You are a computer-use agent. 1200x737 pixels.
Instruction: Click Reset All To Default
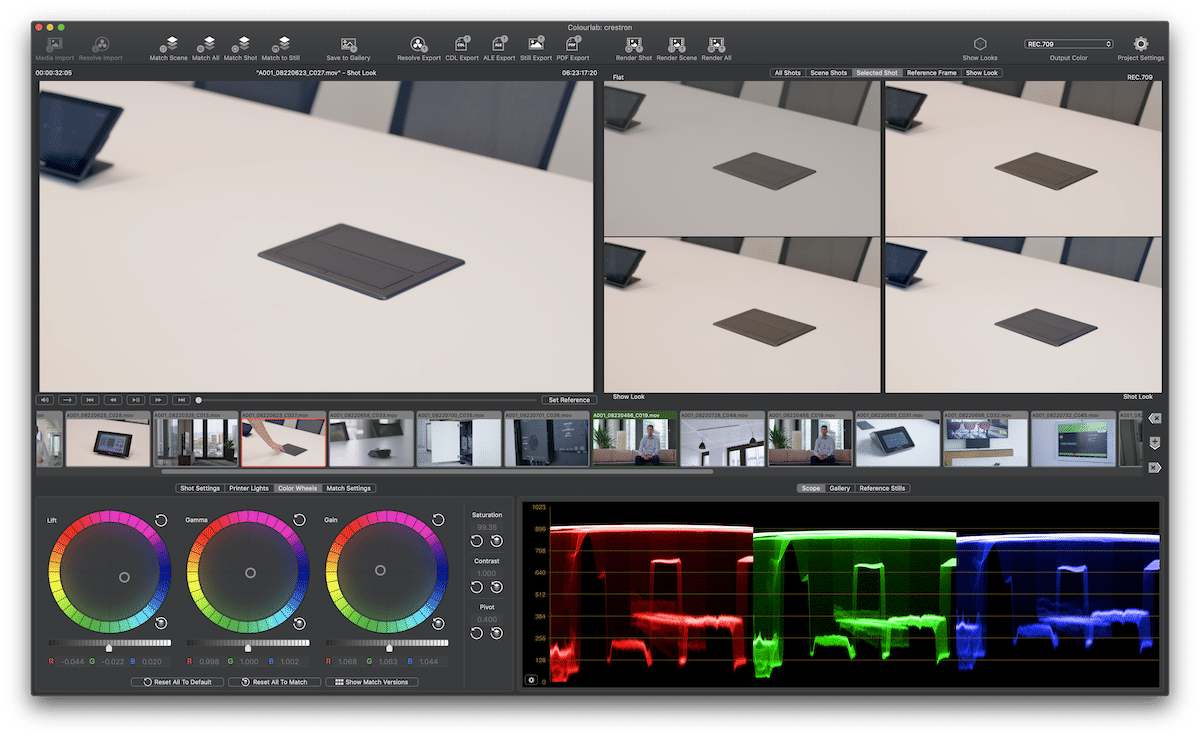177,682
